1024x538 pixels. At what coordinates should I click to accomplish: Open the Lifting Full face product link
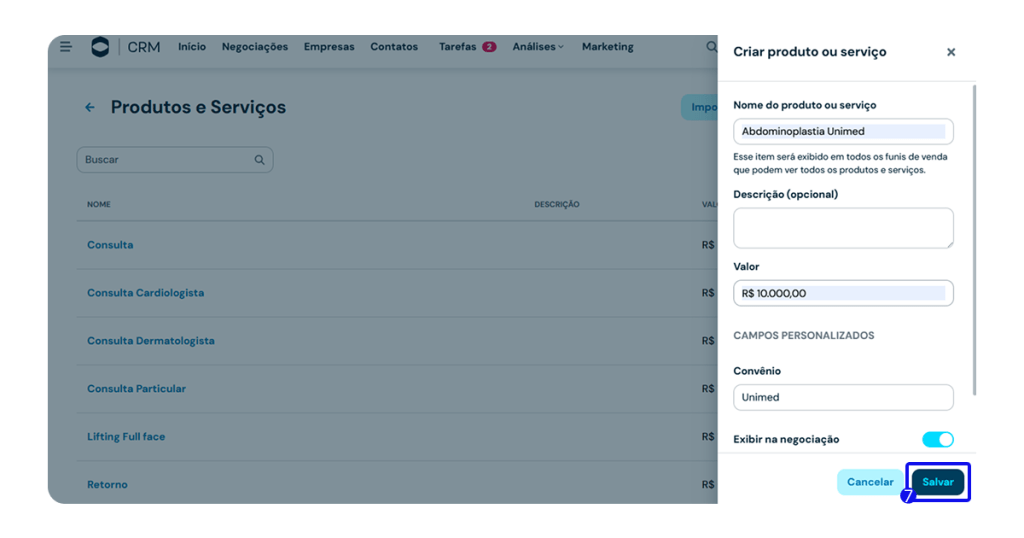pyautogui.click(x=126, y=437)
